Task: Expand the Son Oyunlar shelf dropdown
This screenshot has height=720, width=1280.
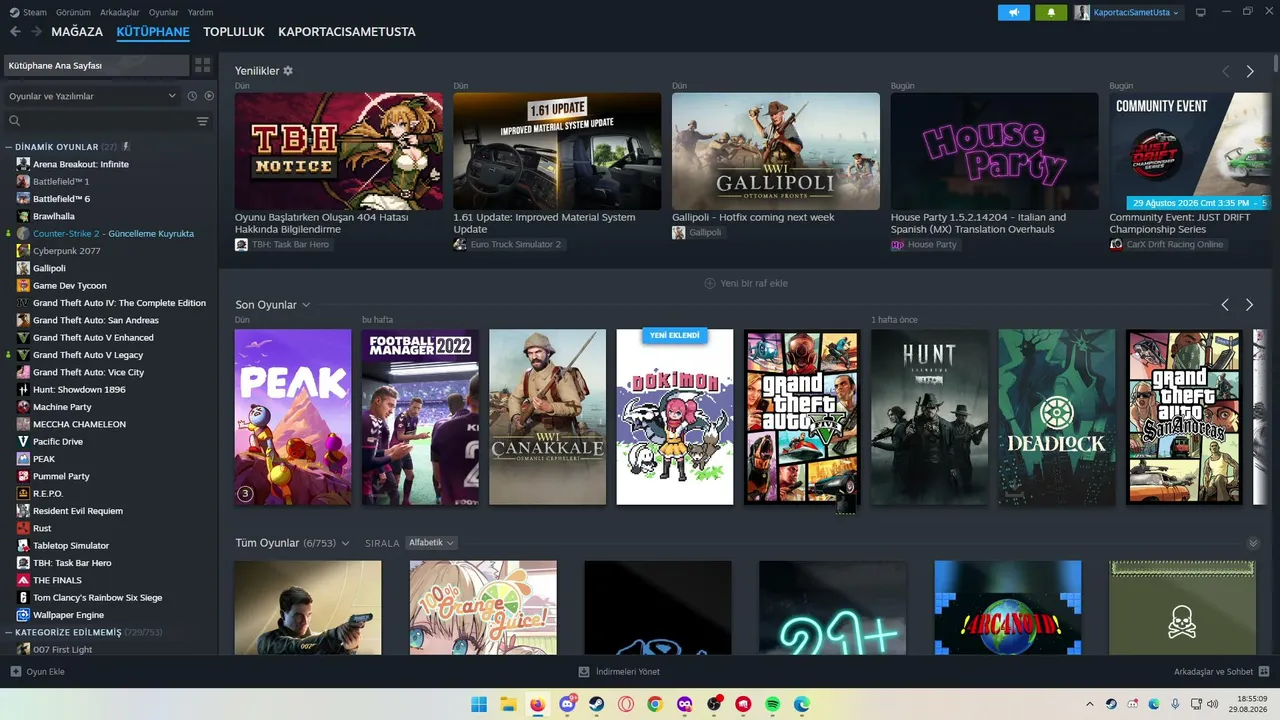Action: pos(306,305)
